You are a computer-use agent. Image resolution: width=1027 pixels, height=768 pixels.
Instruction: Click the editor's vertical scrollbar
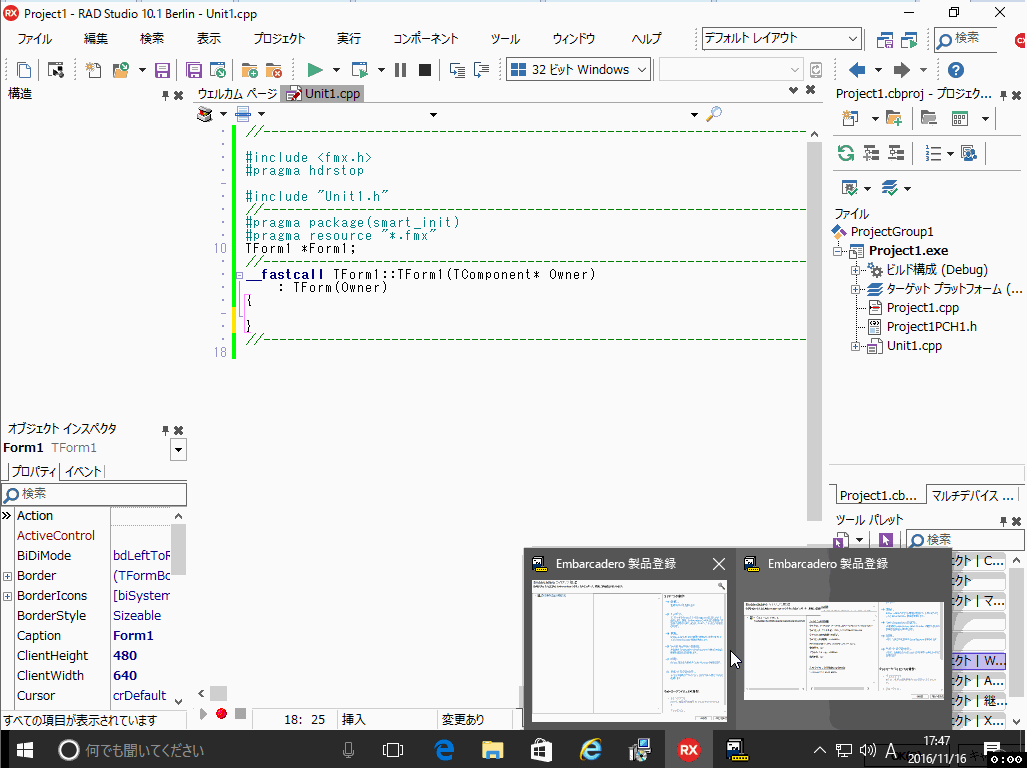point(814,250)
